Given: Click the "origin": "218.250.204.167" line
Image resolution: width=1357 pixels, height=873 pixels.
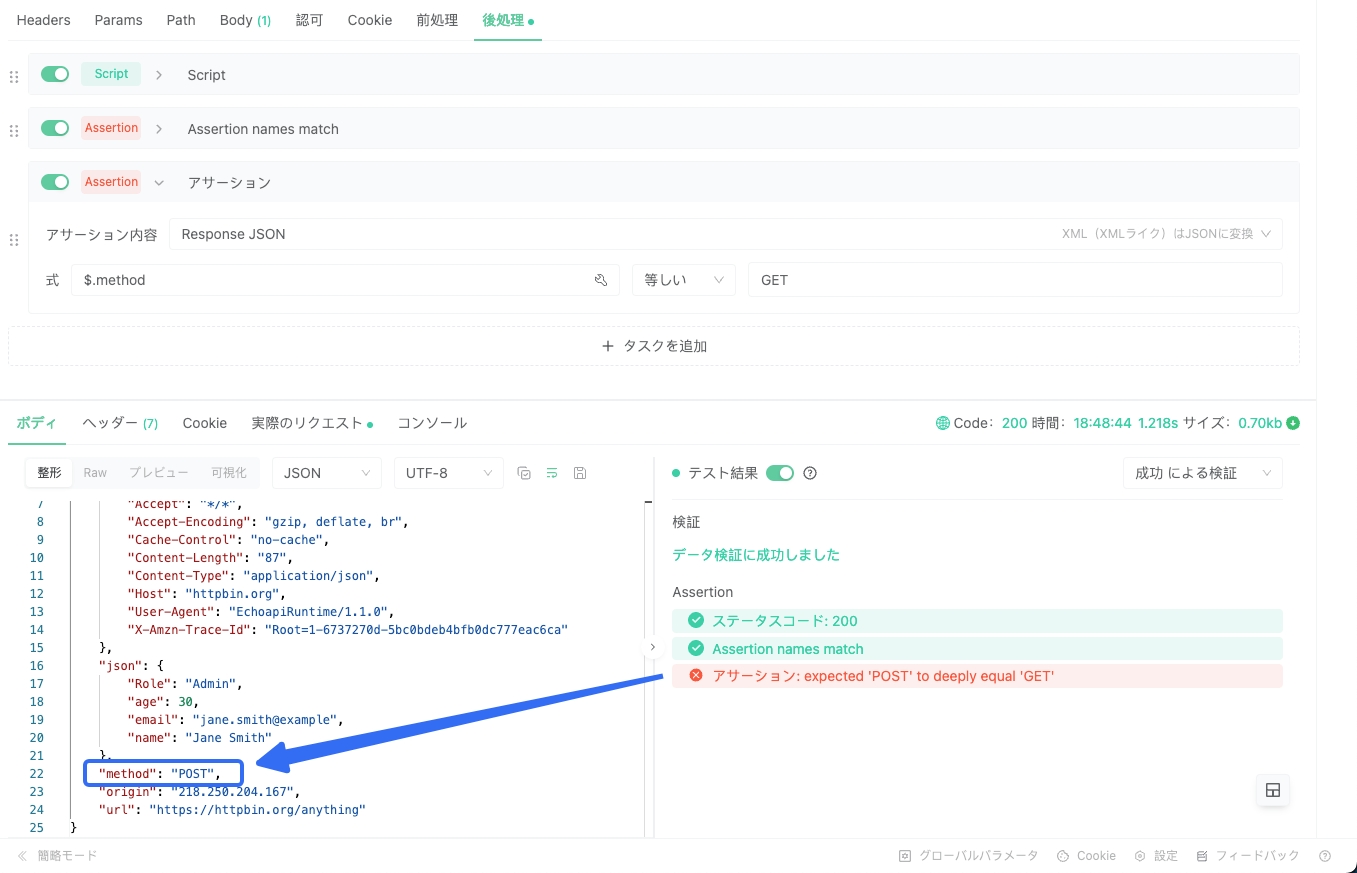Looking at the screenshot, I should pyautogui.click(x=199, y=792).
